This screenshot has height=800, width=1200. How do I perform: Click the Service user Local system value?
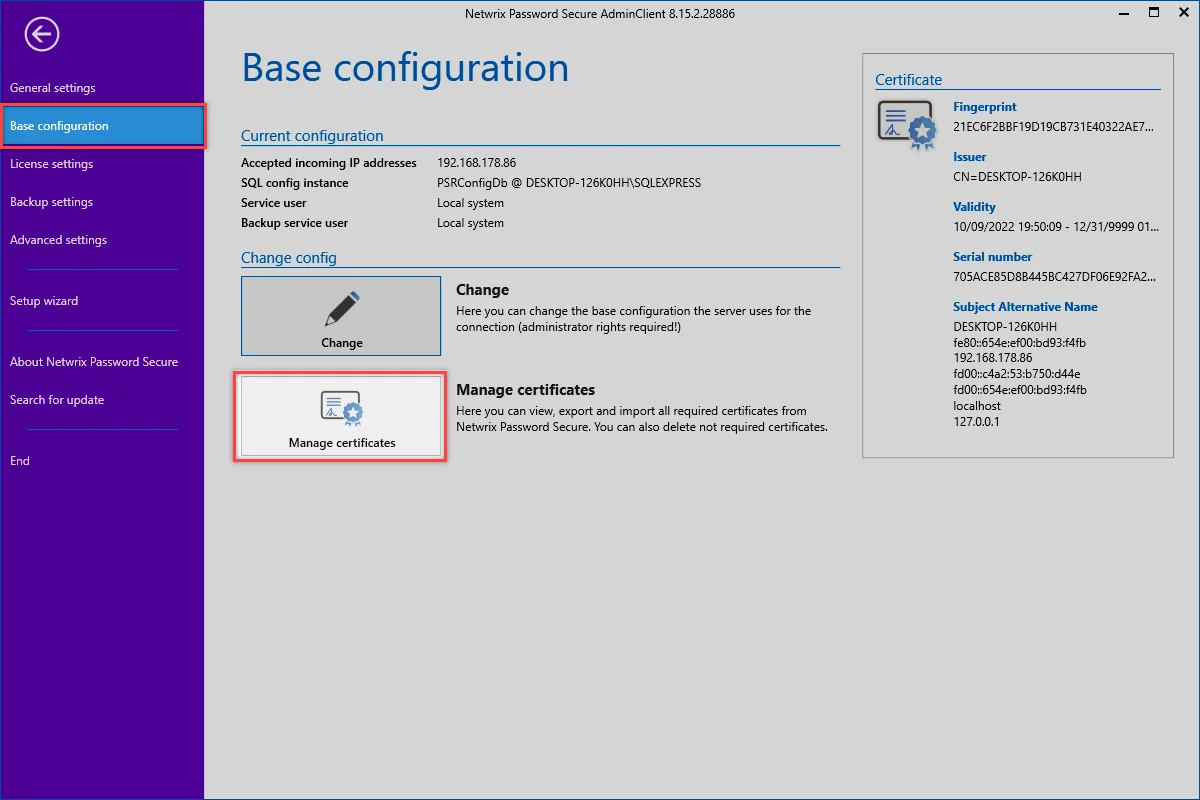click(470, 203)
